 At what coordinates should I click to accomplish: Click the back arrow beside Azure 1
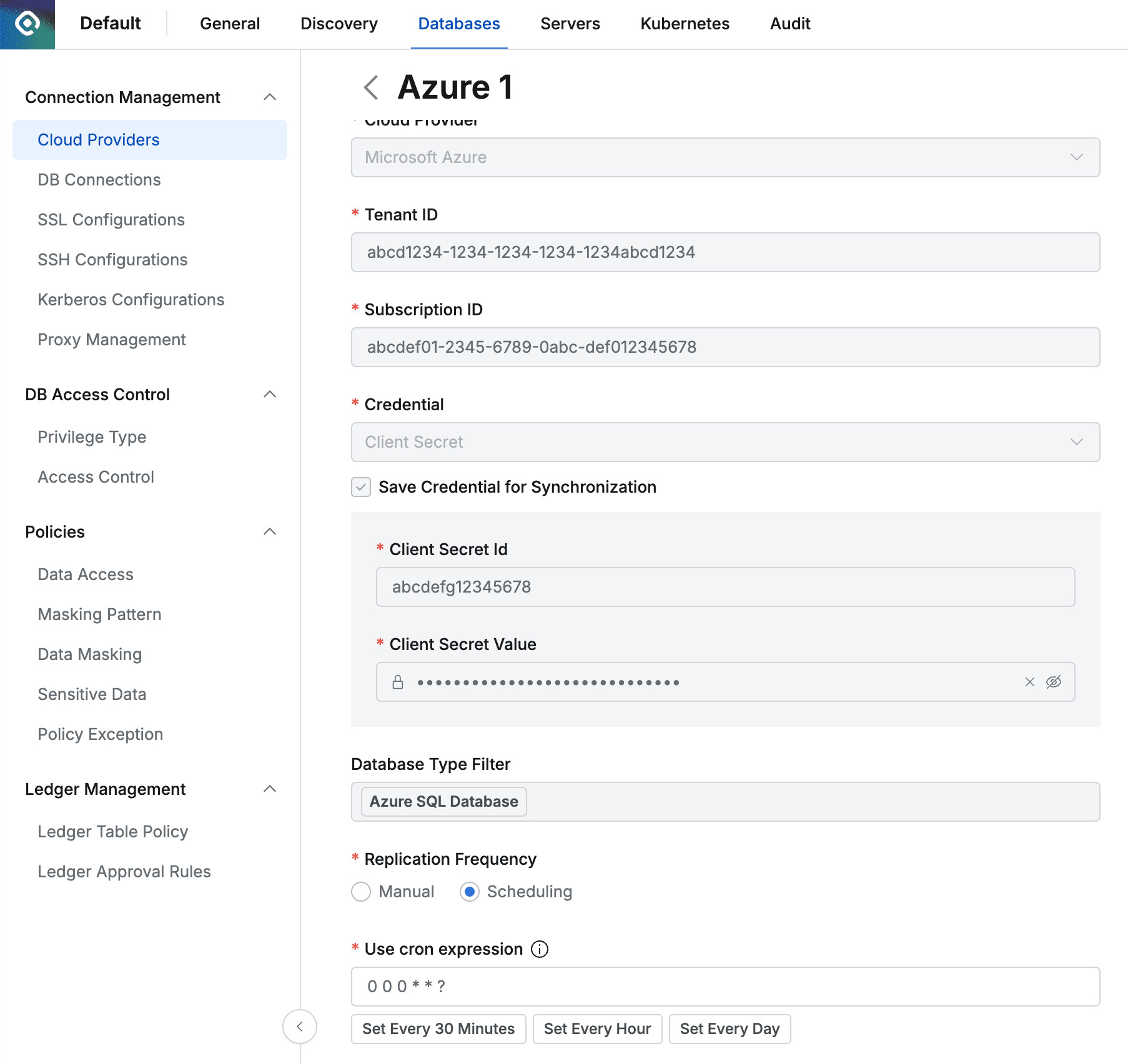(x=371, y=87)
